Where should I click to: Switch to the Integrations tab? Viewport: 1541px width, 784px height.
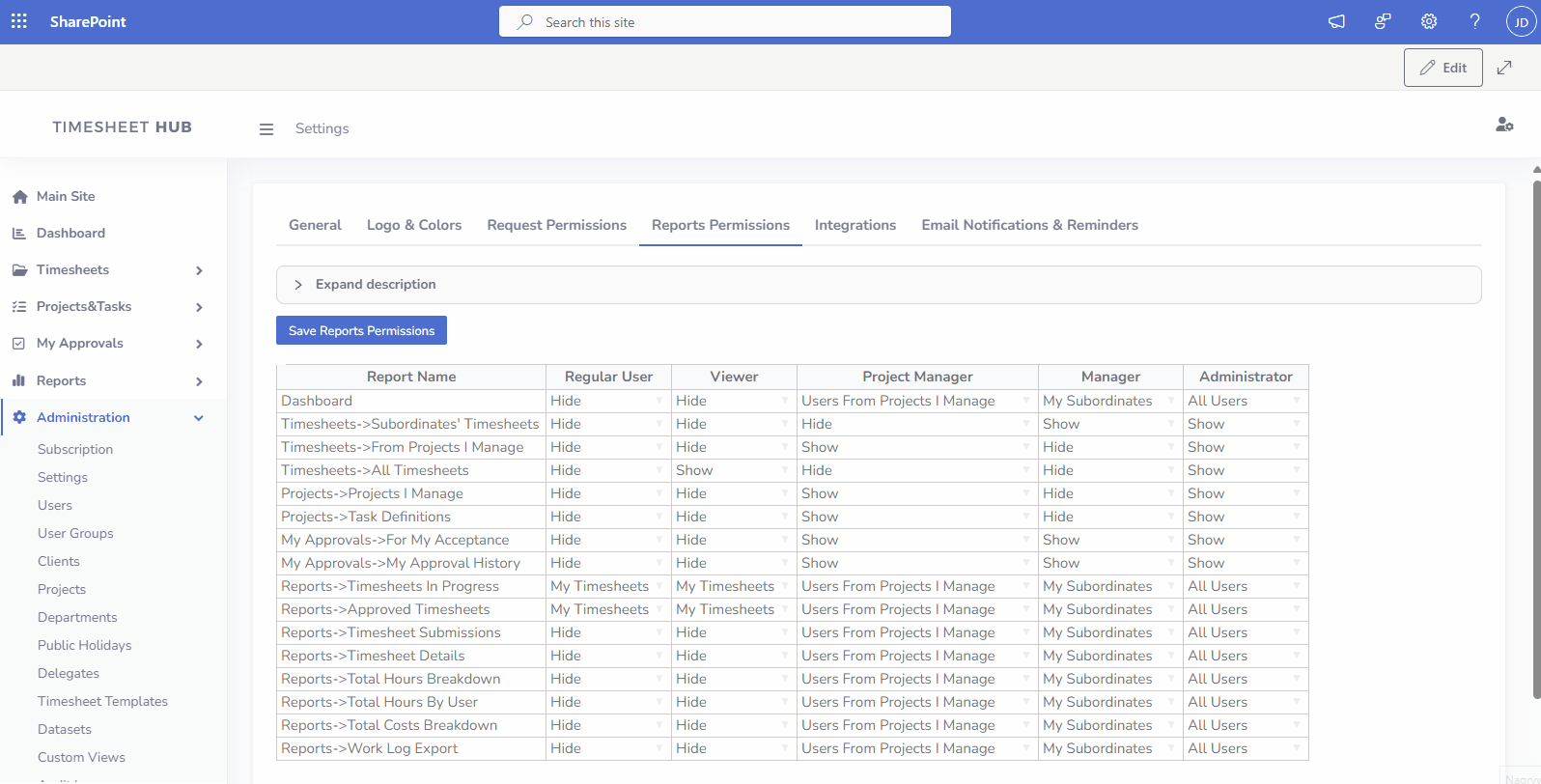click(x=855, y=225)
